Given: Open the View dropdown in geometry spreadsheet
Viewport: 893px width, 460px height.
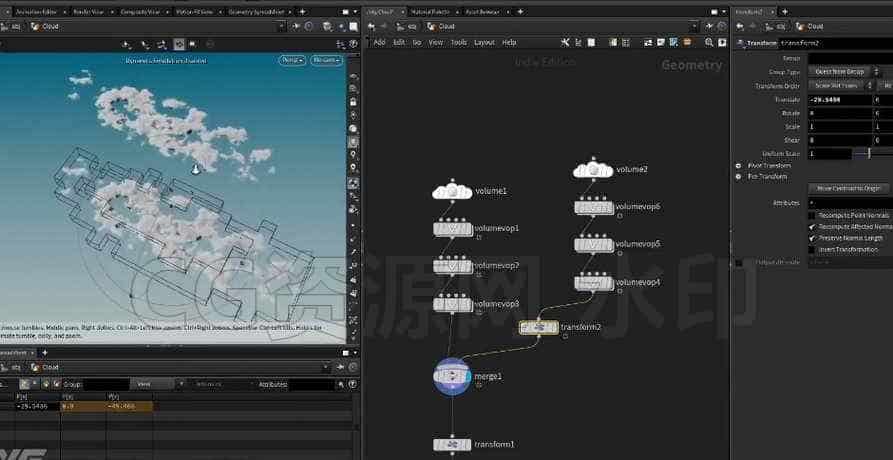Looking at the screenshot, I should (151, 384).
